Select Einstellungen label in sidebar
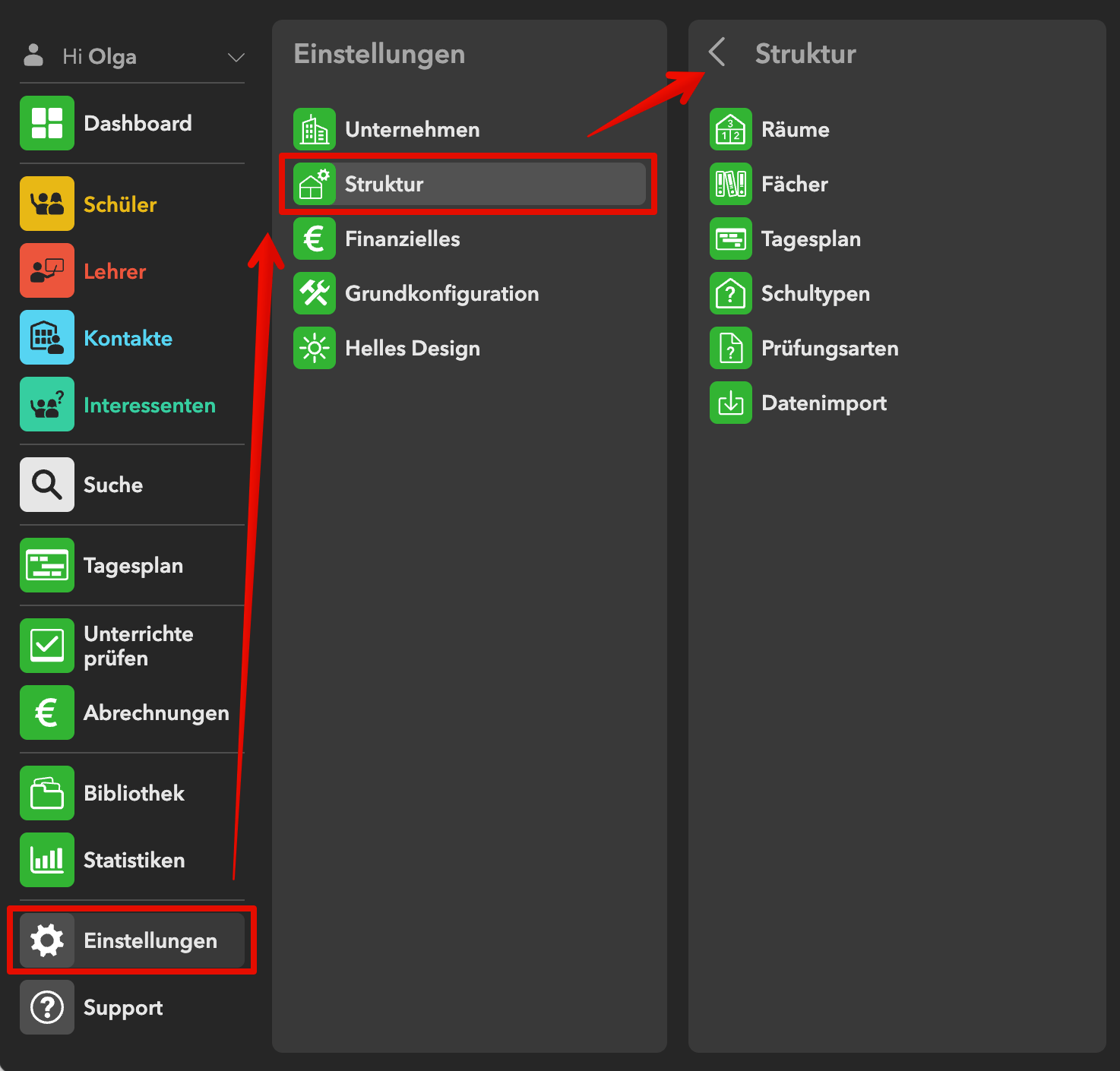Viewport: 1120px width, 1071px height. (x=150, y=941)
